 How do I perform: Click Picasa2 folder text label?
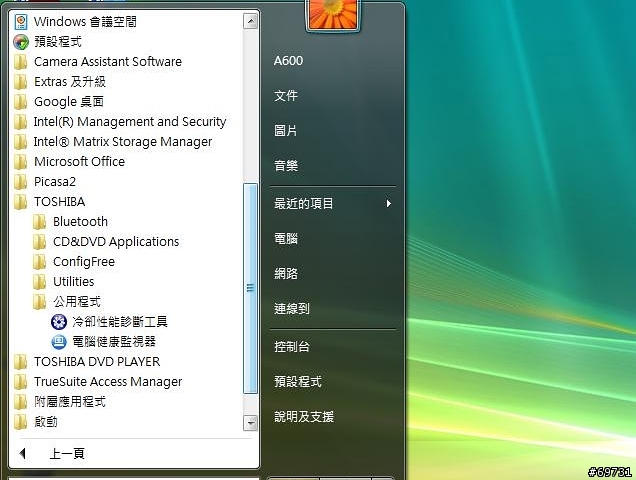(x=55, y=182)
